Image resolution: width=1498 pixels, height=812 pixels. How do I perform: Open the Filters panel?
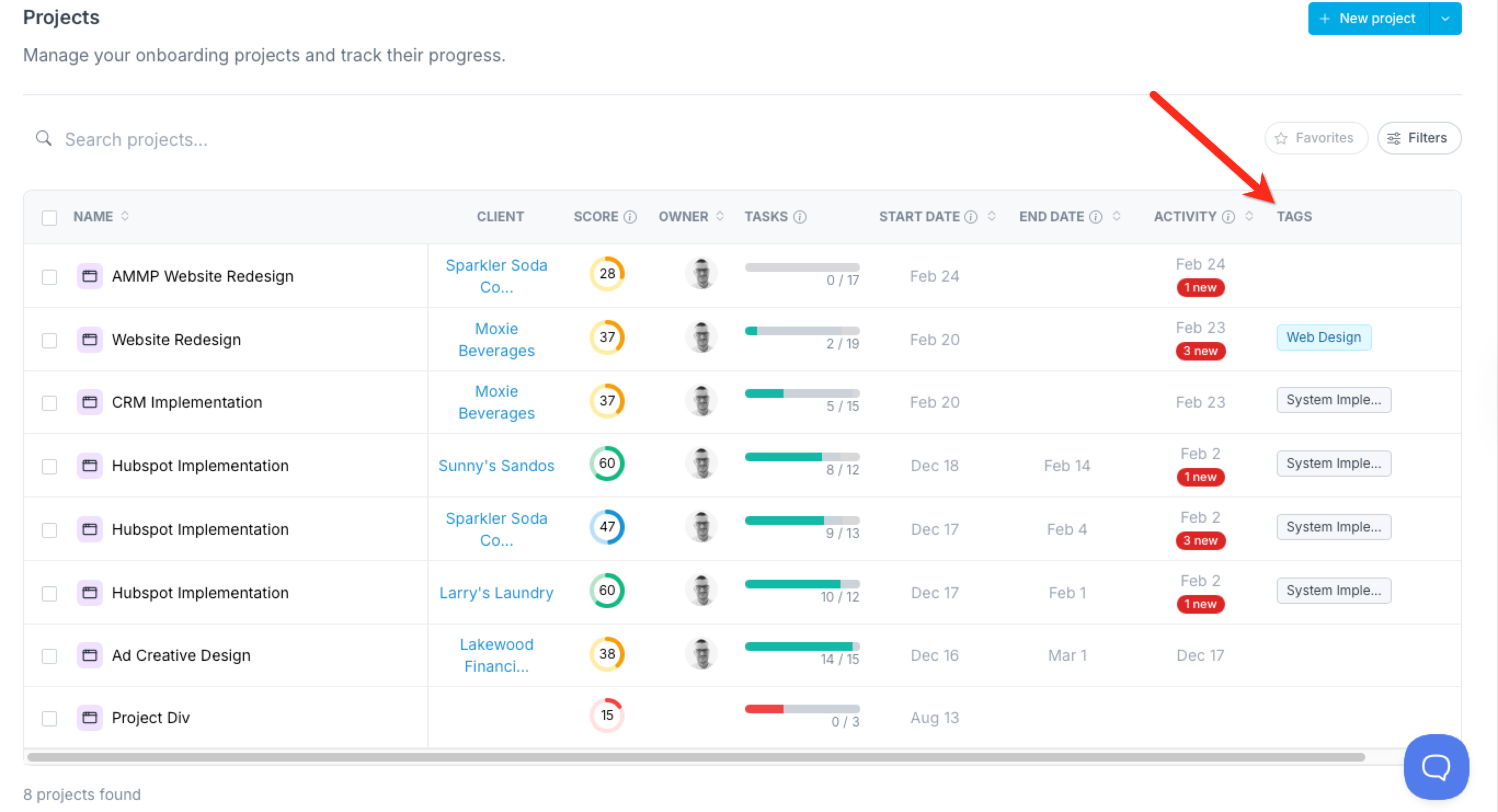coord(1419,138)
